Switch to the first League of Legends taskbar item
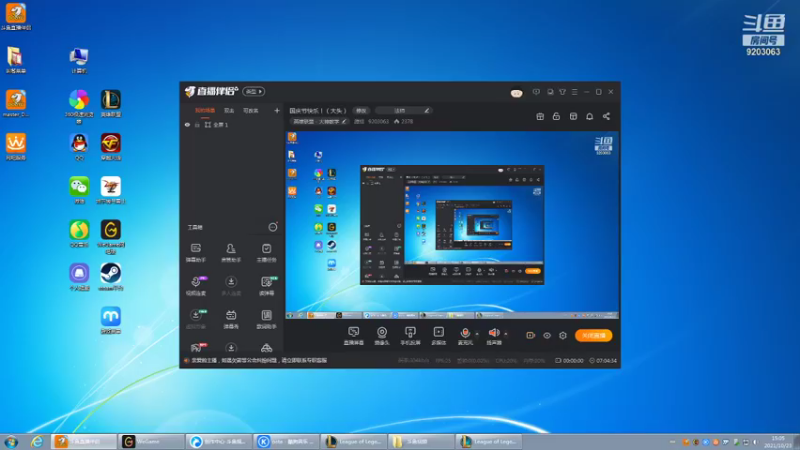Image resolution: width=800 pixels, height=450 pixels. tap(353, 441)
